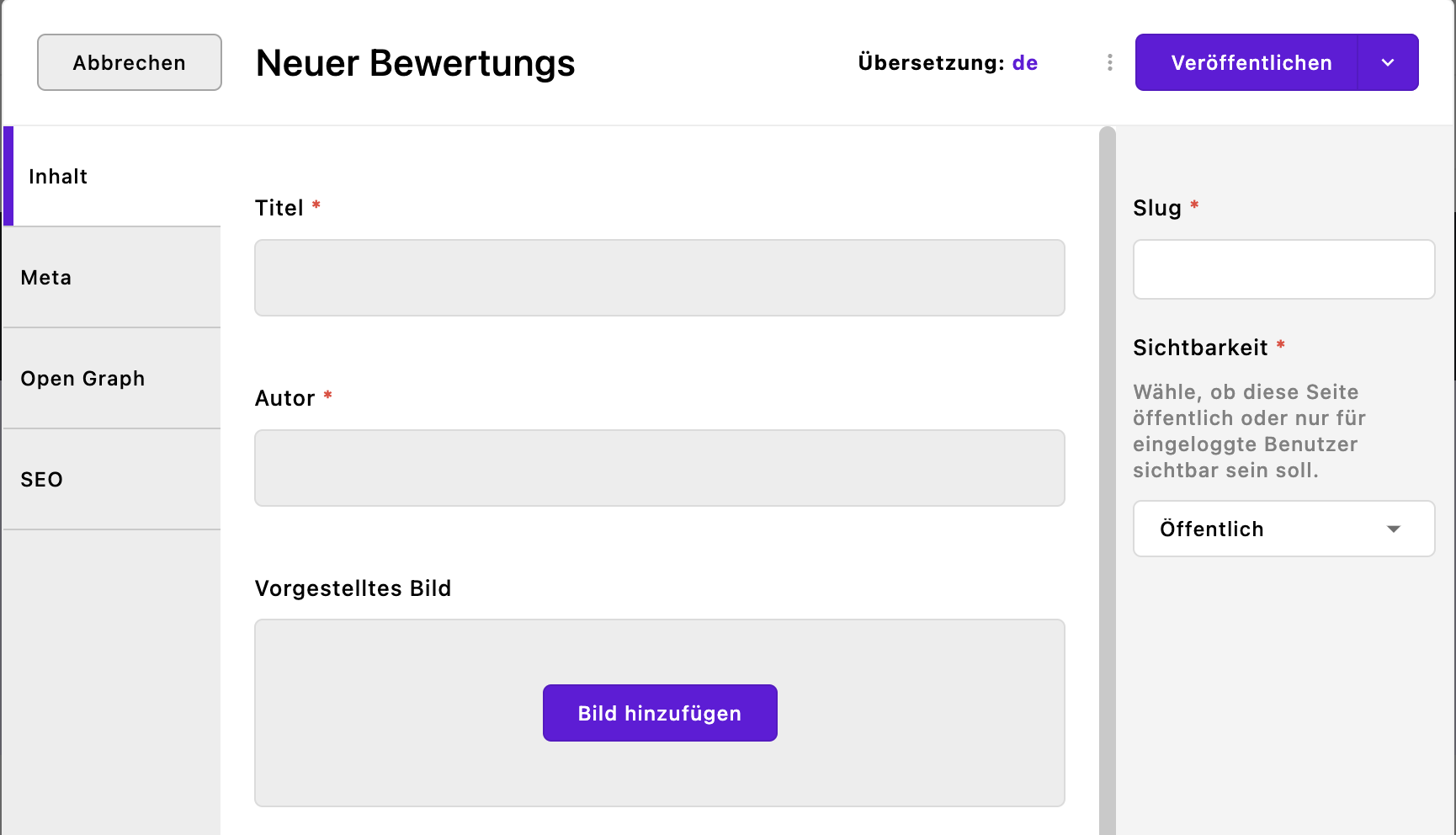Switch to the Open Graph tab
The width and height of the screenshot is (1456, 835).
pyautogui.click(x=82, y=378)
